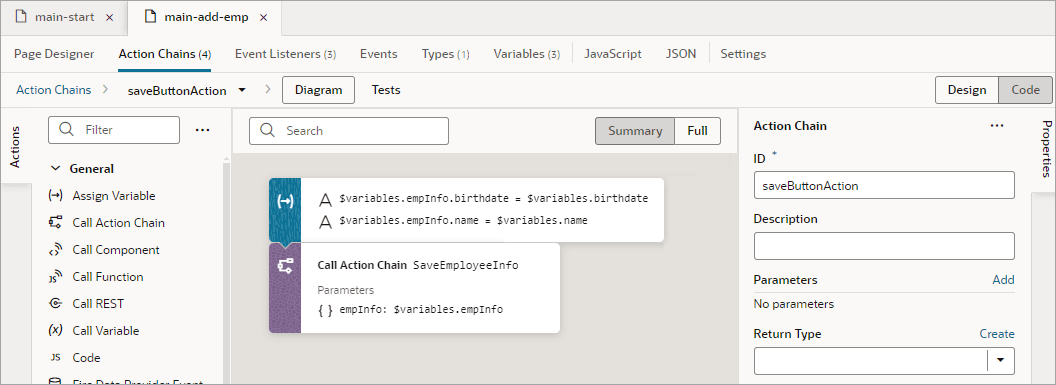1056x385 pixels.
Task: Collapse the Properties side panel tab
Action: [1046, 148]
